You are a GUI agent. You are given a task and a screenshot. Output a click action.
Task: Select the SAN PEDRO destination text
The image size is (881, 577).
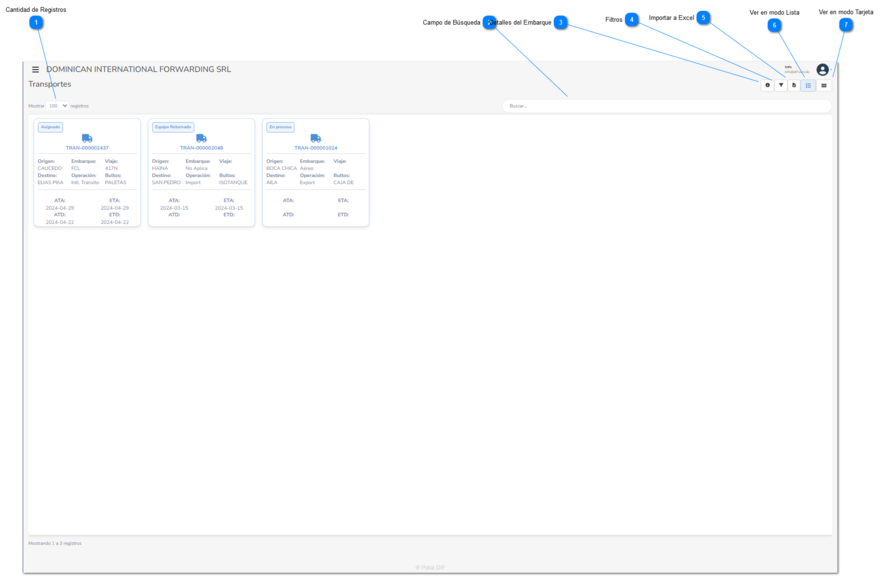[166, 183]
